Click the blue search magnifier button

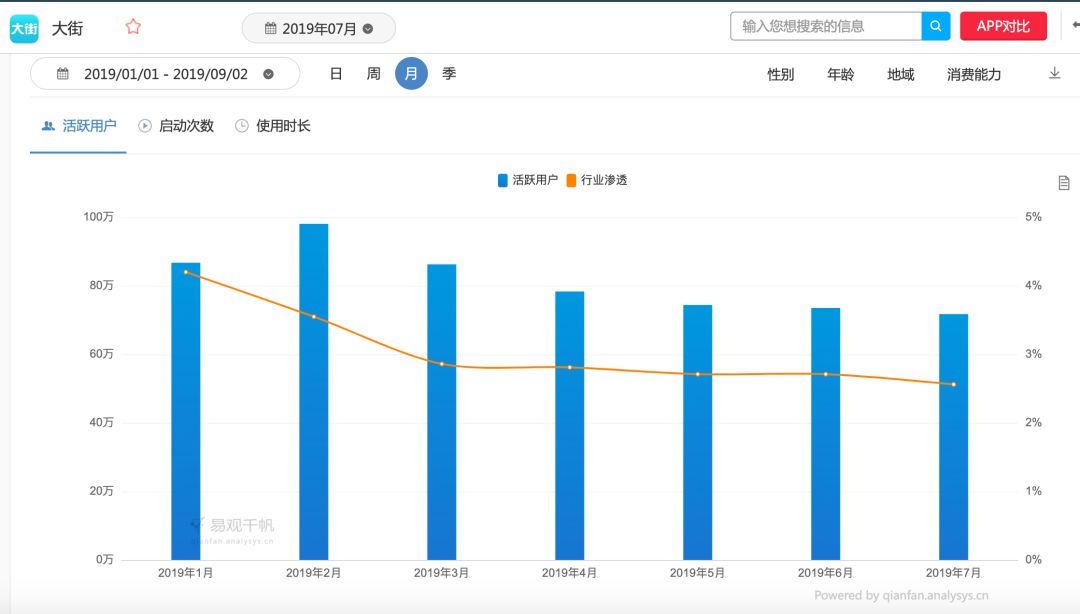tap(936, 27)
